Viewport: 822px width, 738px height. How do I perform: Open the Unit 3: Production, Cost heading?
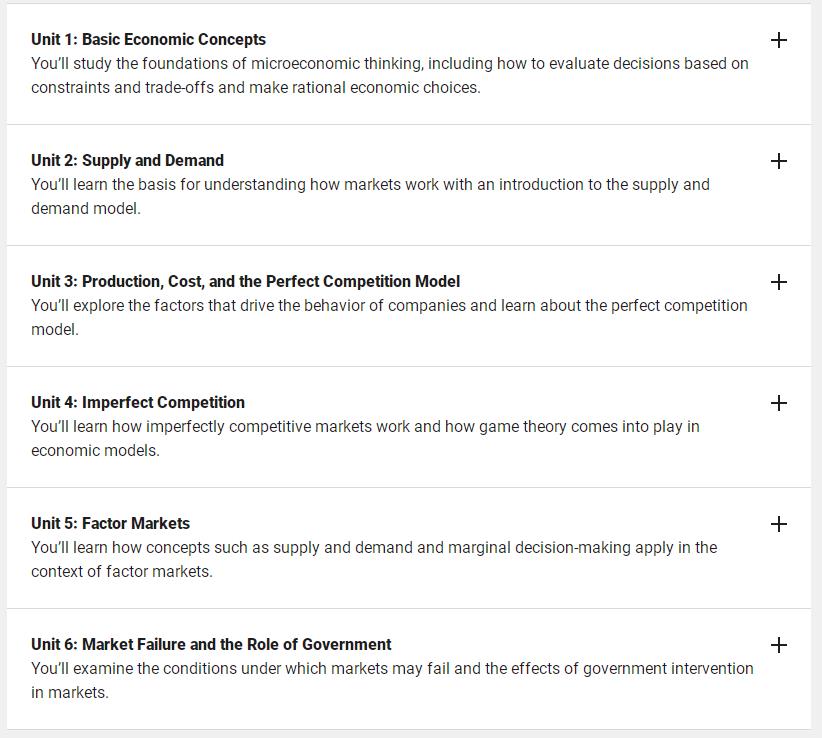coord(245,281)
